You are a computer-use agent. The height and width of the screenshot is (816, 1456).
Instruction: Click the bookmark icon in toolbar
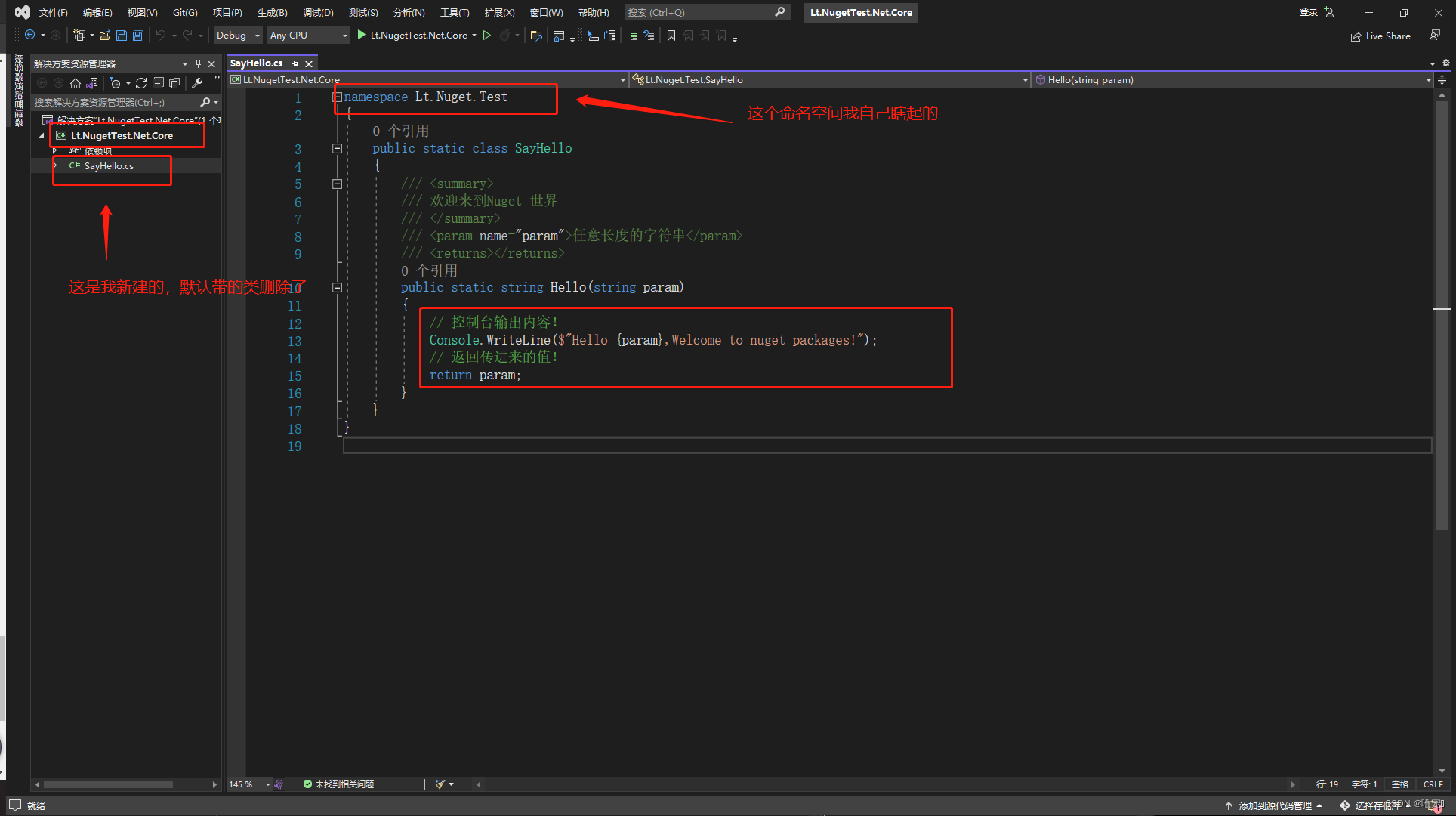671,36
